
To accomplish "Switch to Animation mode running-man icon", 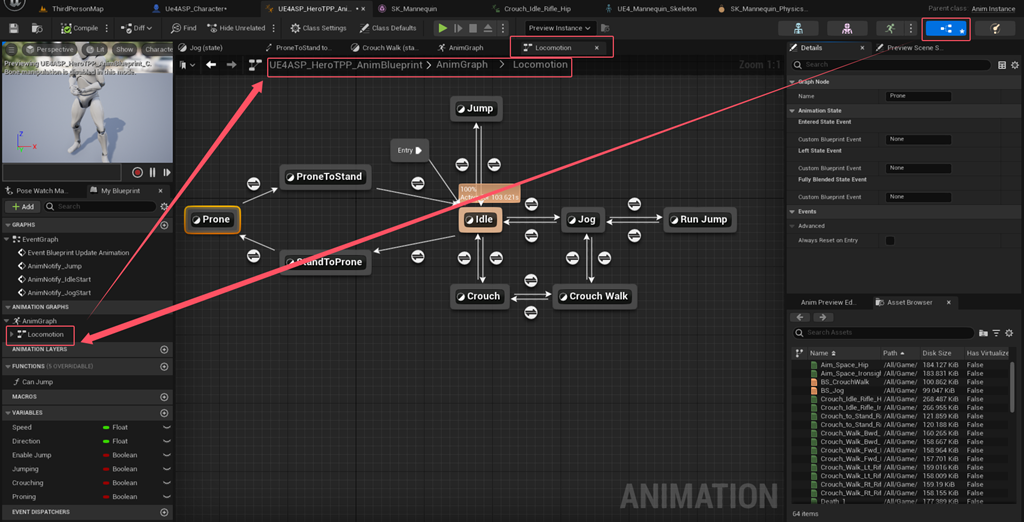I will tap(889, 28).
